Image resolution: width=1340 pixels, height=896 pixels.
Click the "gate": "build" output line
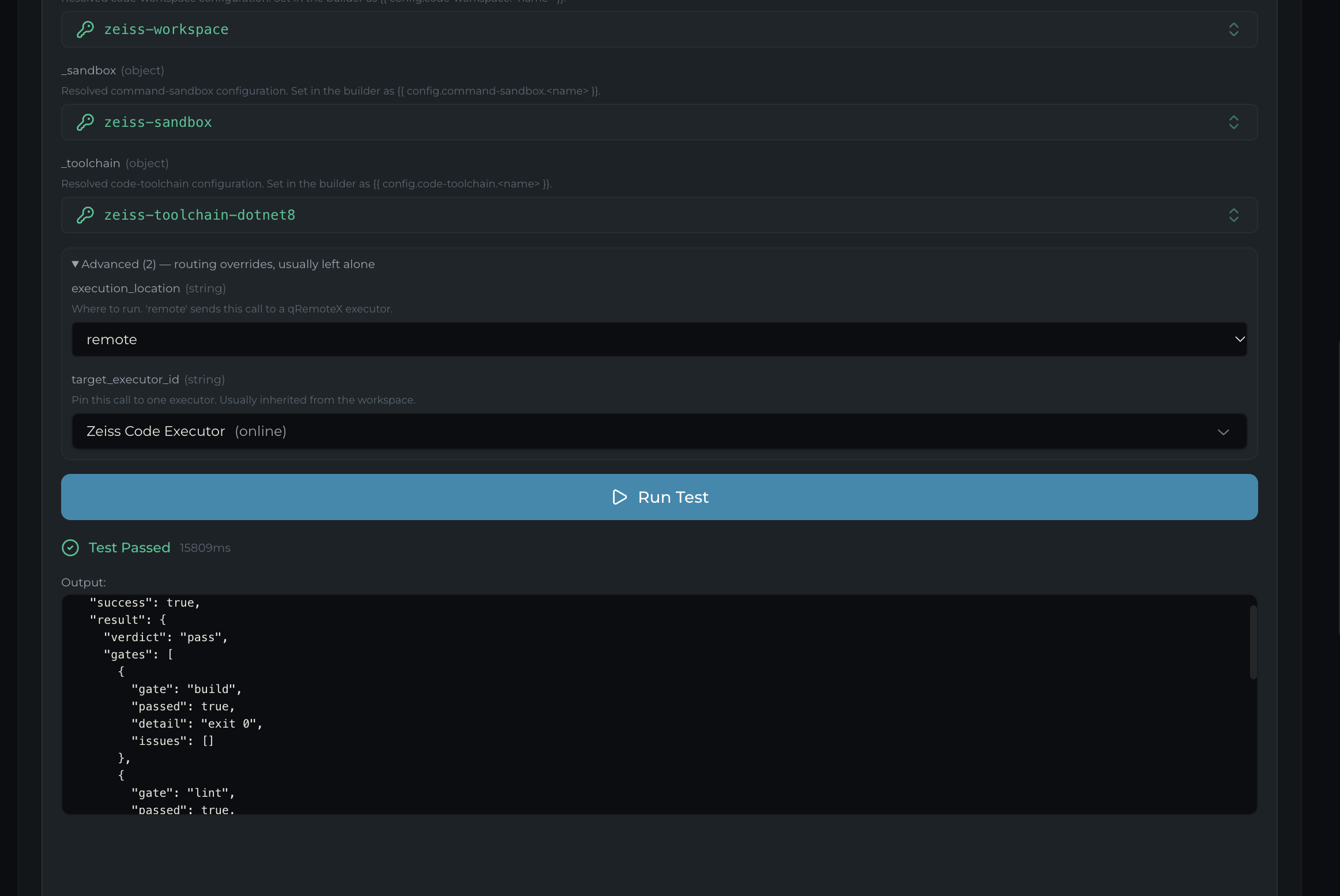186,689
